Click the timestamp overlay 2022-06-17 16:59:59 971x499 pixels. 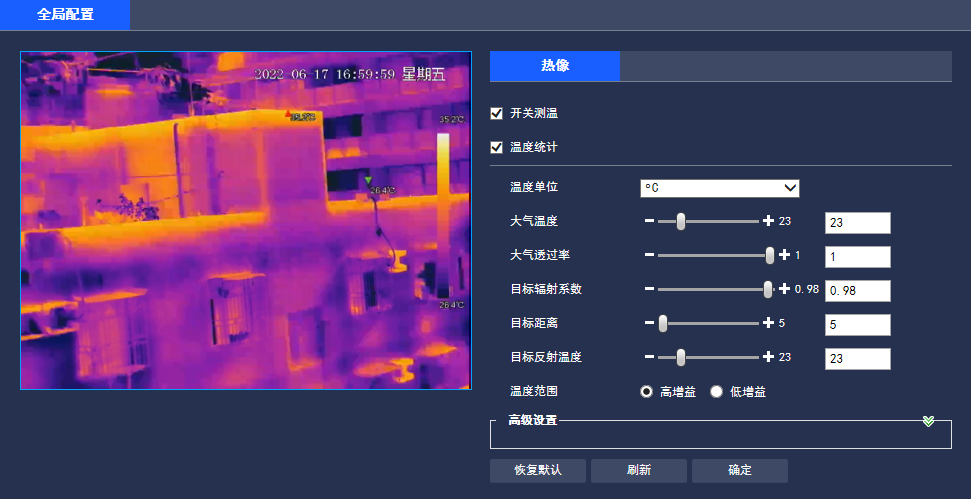click(325, 75)
